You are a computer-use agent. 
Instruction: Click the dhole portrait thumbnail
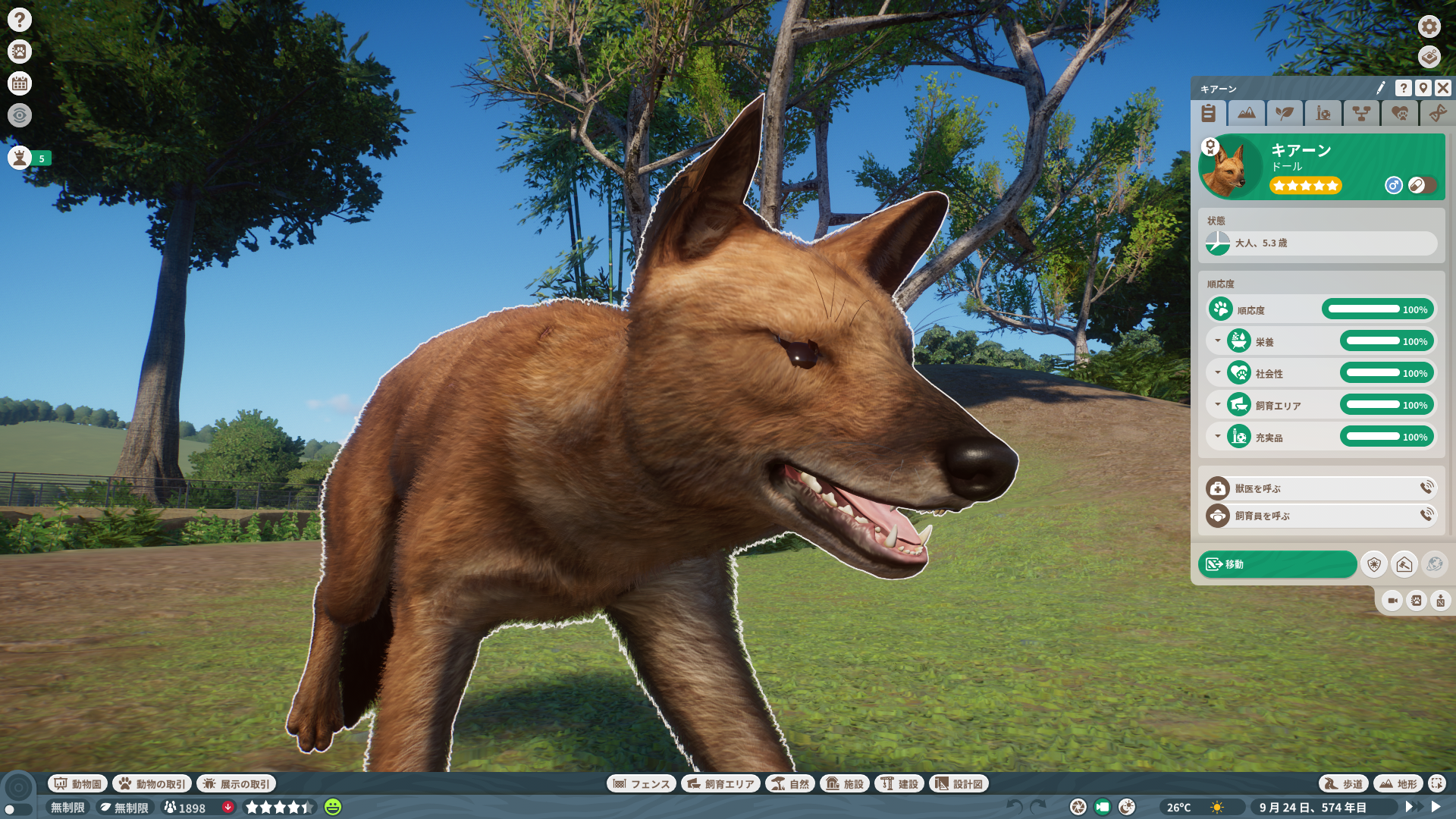point(1230,168)
